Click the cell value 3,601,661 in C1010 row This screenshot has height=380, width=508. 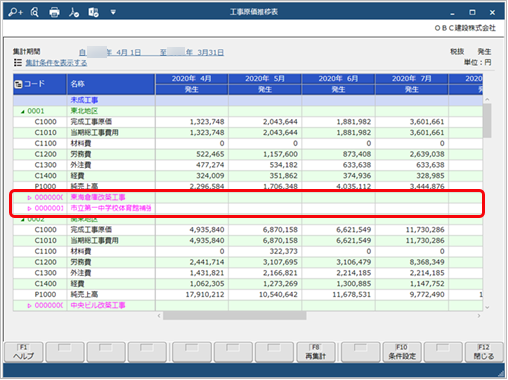tap(427, 133)
